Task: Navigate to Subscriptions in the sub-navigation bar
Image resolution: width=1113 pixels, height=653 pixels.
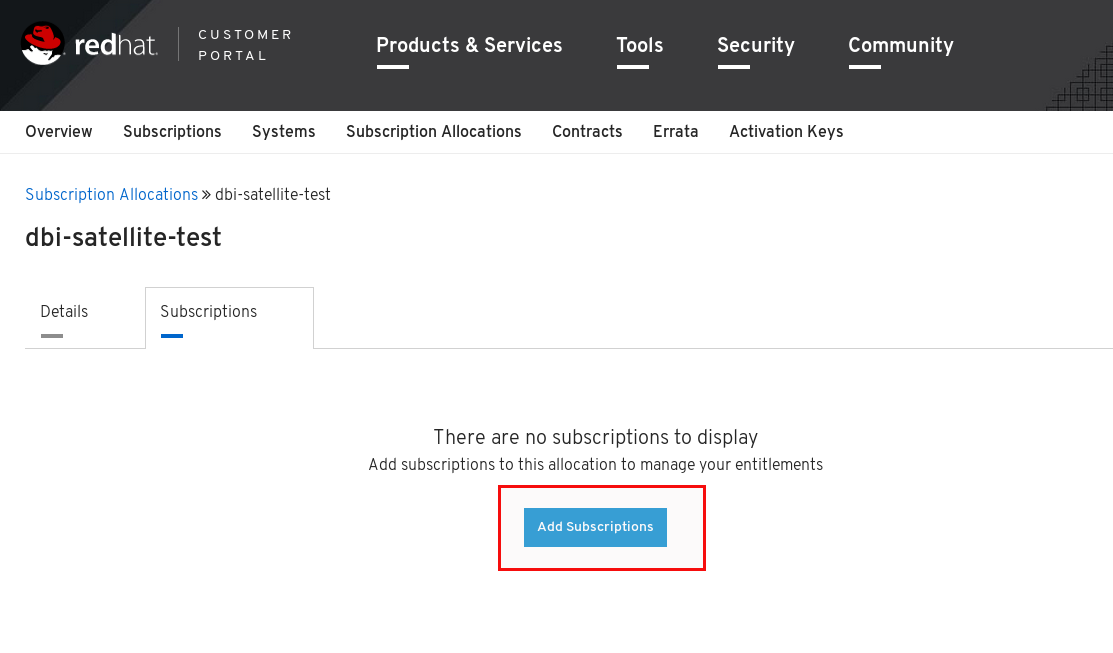Action: (172, 131)
